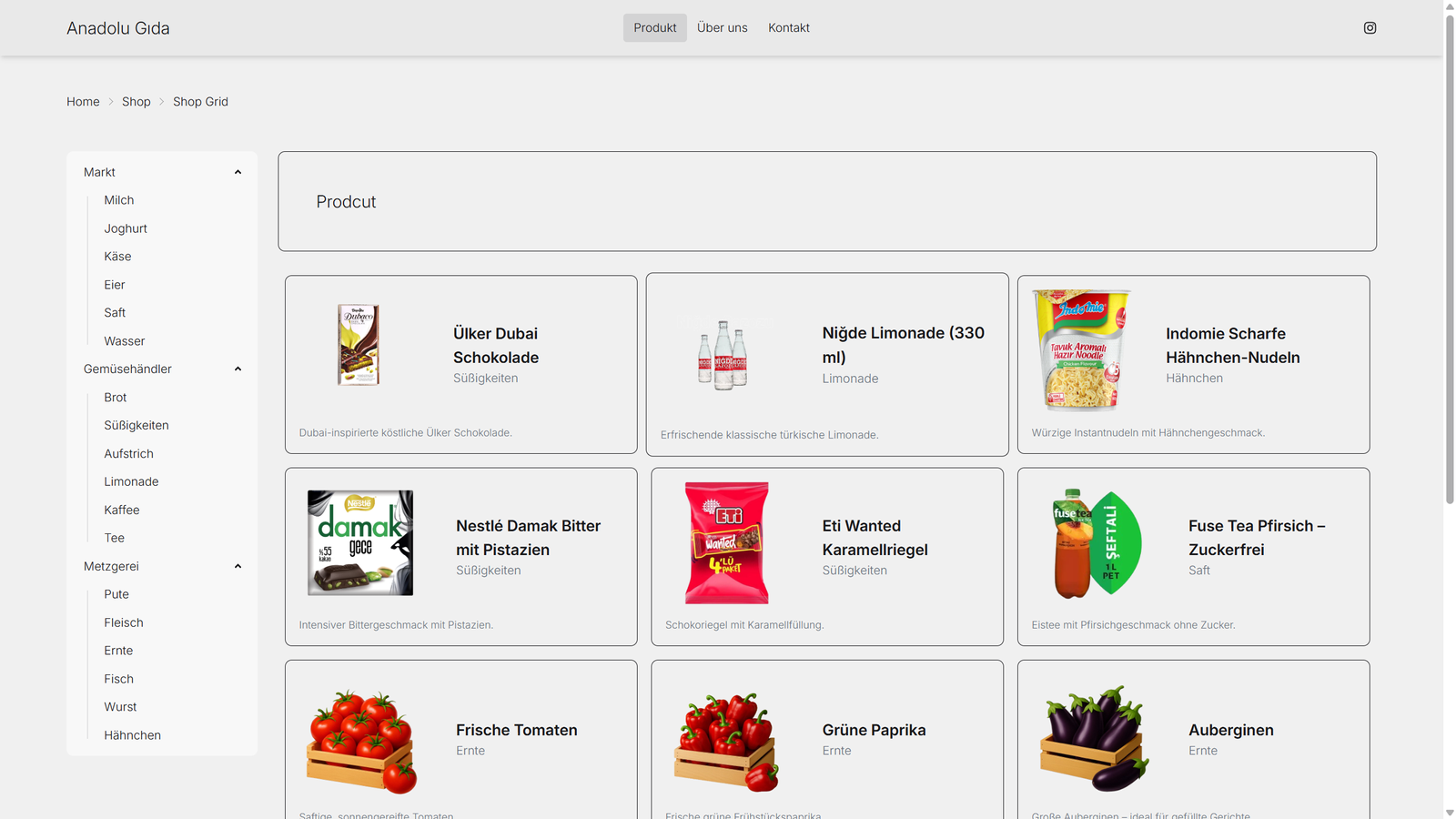Open the Indomie noodle cup image
Screen dimensions: 1456x819
(1083, 350)
